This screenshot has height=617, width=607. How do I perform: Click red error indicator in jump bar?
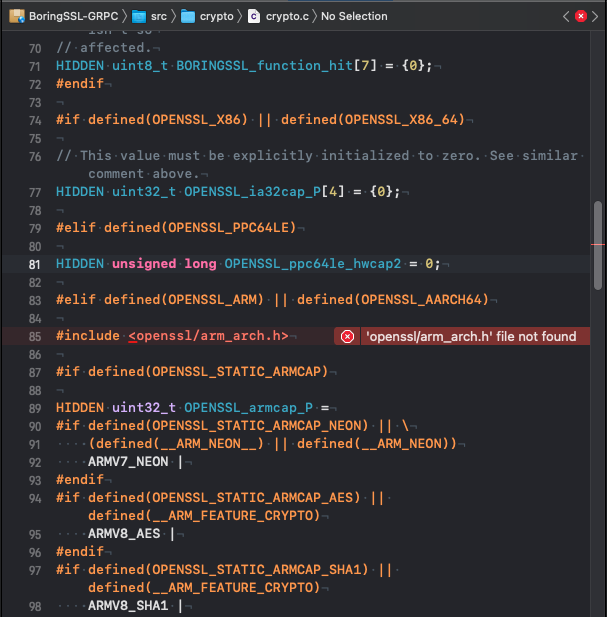[581, 16]
